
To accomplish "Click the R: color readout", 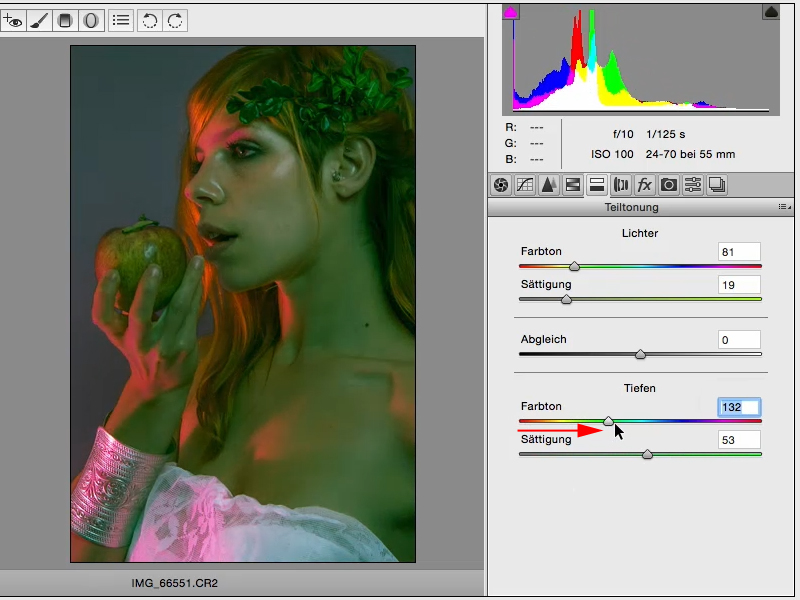I will tap(524, 127).
